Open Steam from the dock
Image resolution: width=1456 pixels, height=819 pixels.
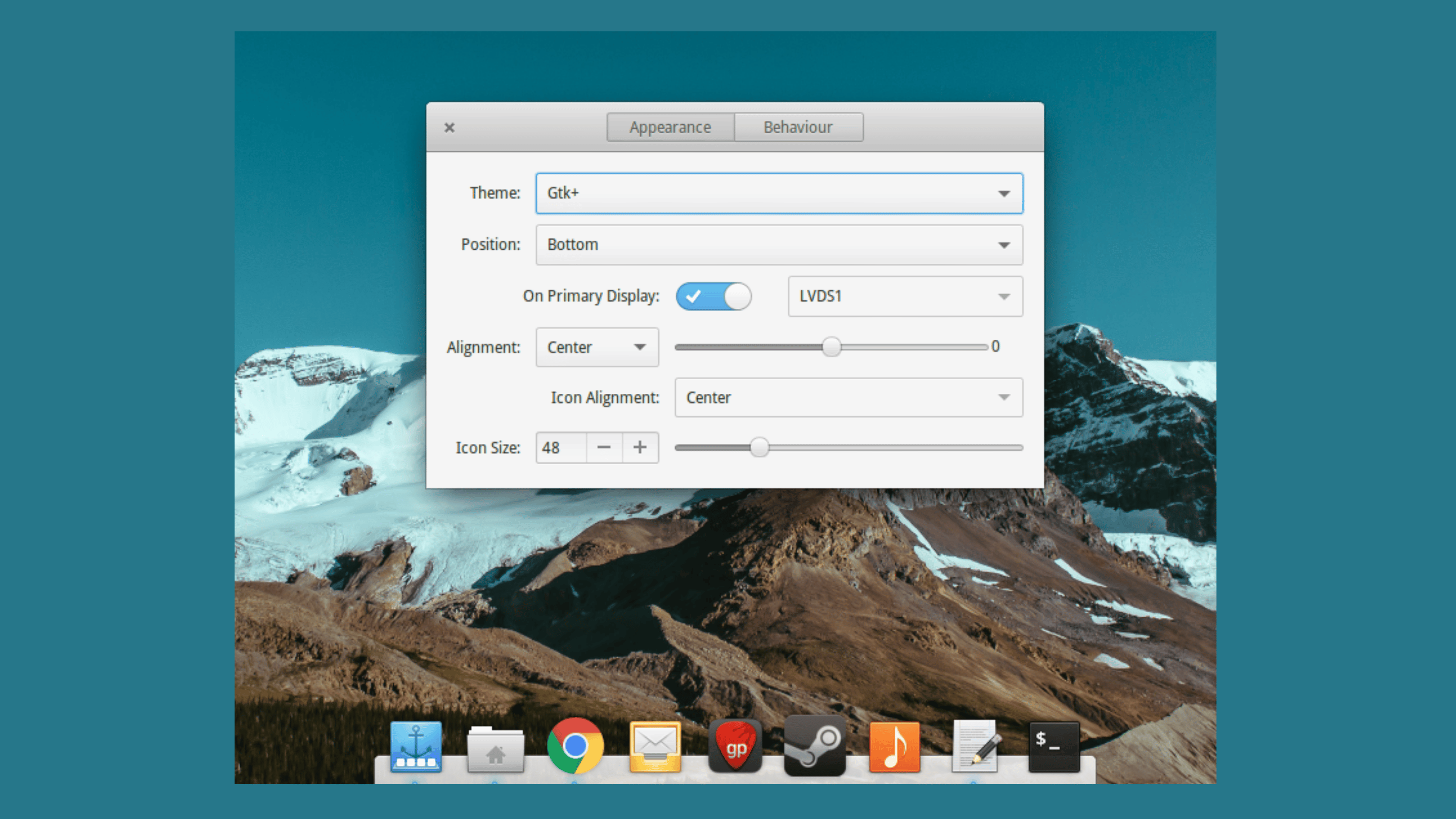pos(814,746)
